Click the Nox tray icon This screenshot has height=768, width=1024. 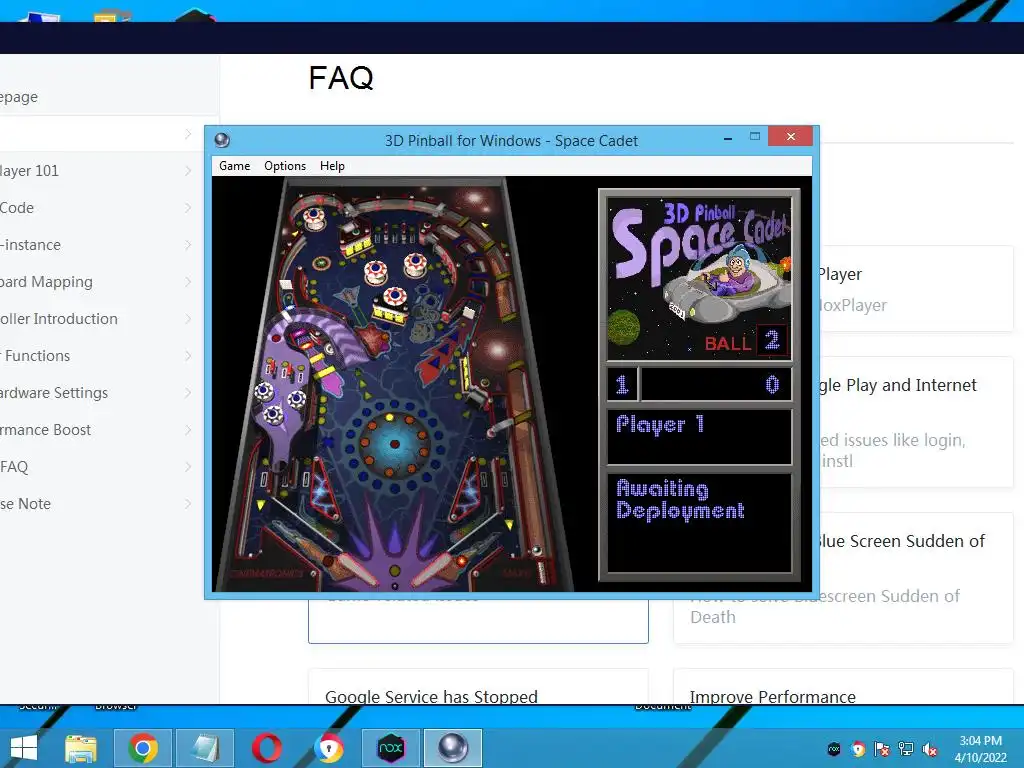pos(834,749)
